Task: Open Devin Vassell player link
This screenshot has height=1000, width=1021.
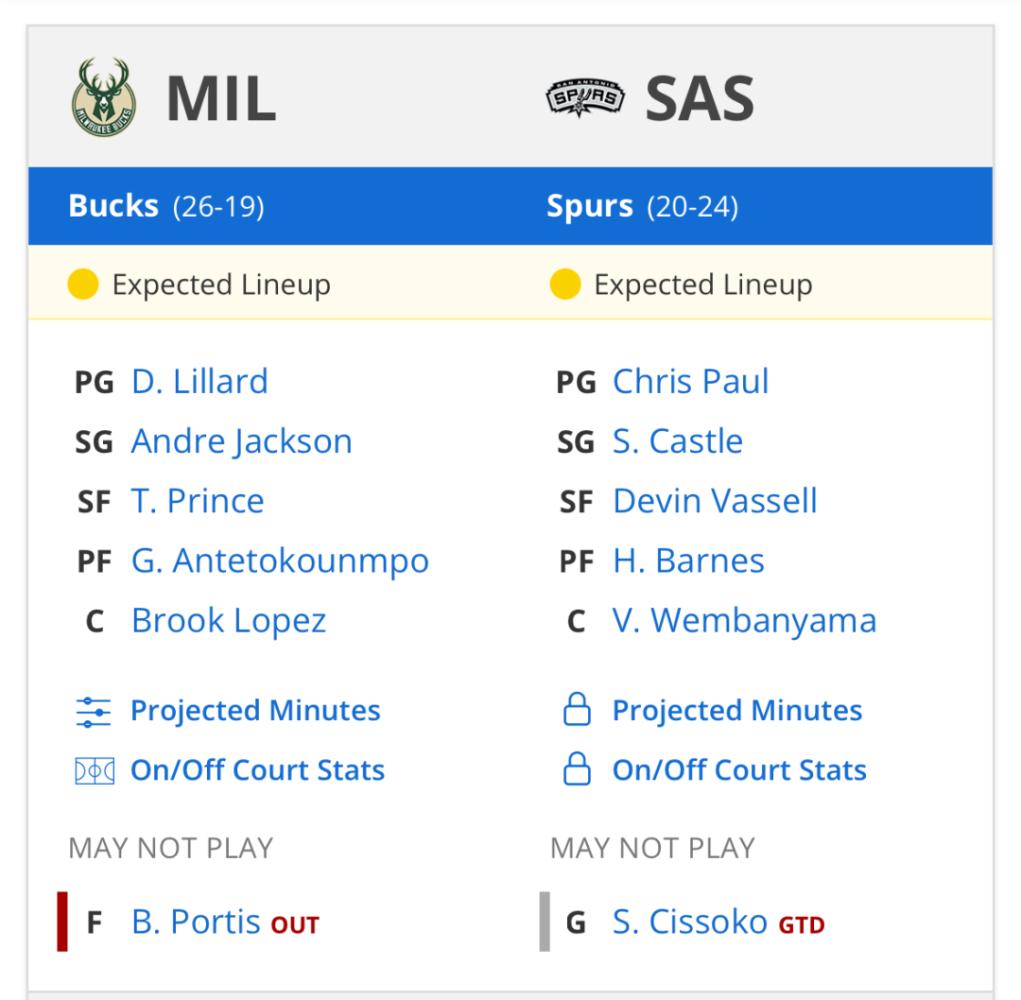Action: [715, 501]
